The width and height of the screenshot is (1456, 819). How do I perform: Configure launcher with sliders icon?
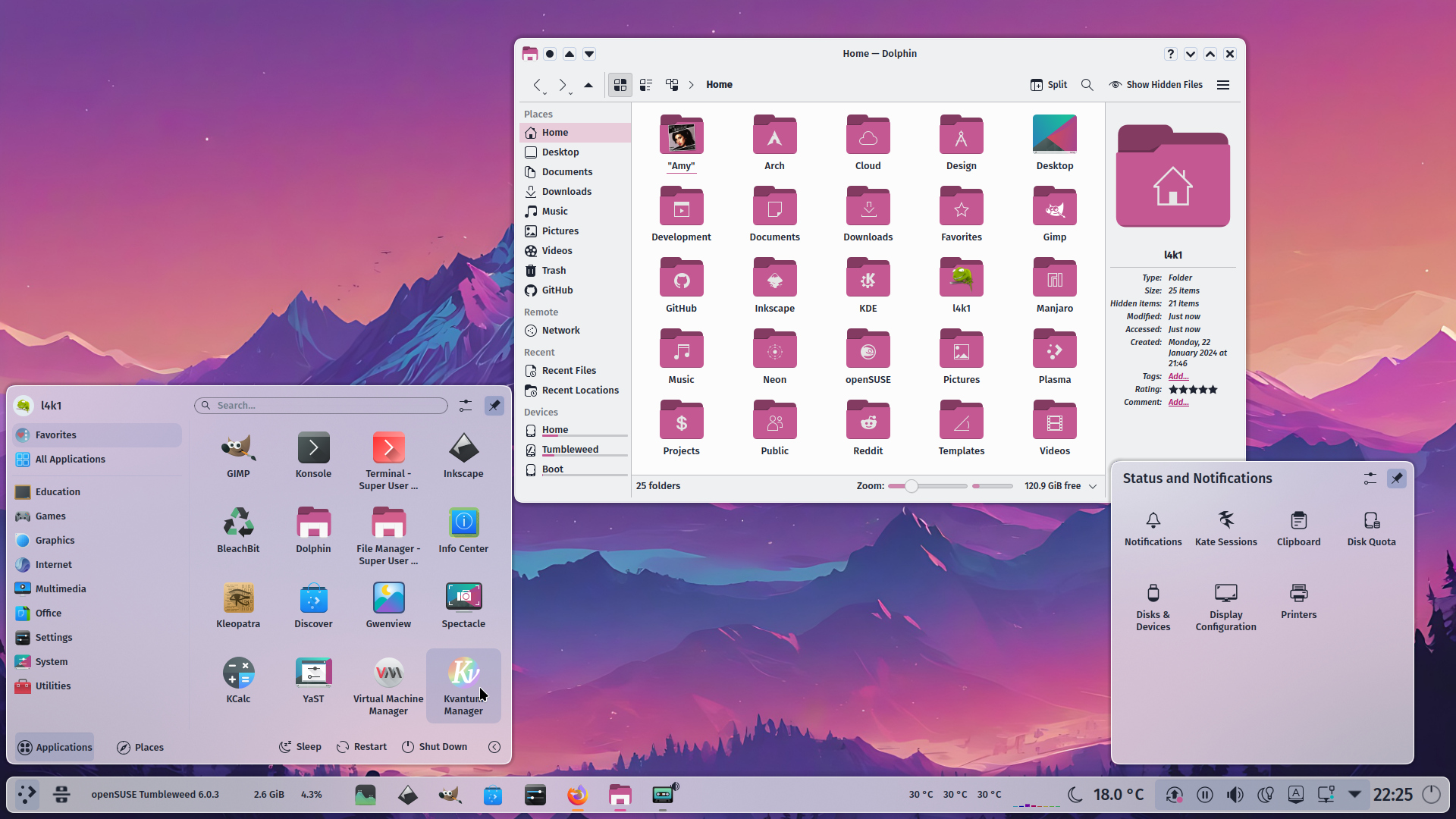point(466,406)
